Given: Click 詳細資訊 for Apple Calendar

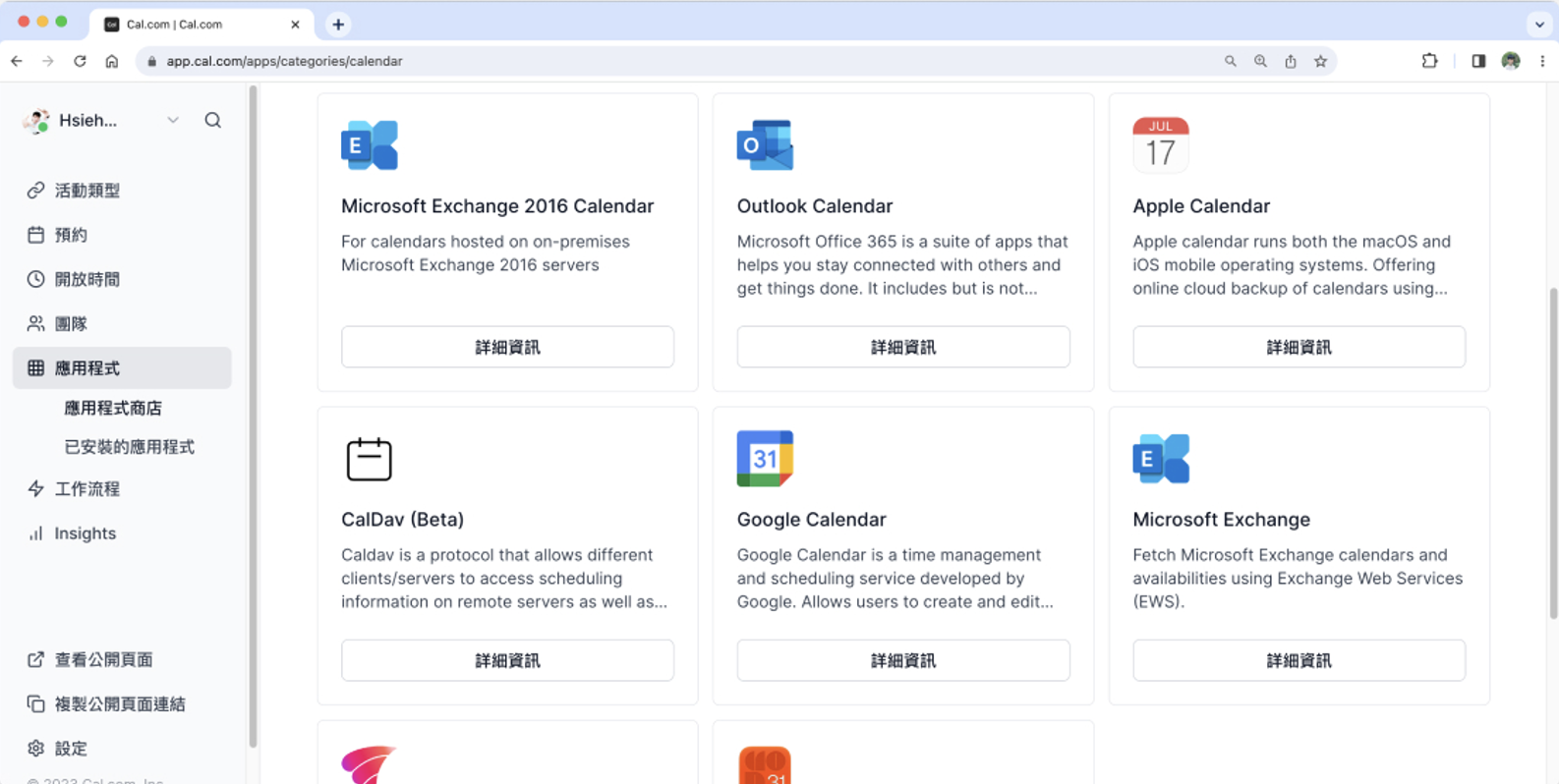Looking at the screenshot, I should point(1299,347).
